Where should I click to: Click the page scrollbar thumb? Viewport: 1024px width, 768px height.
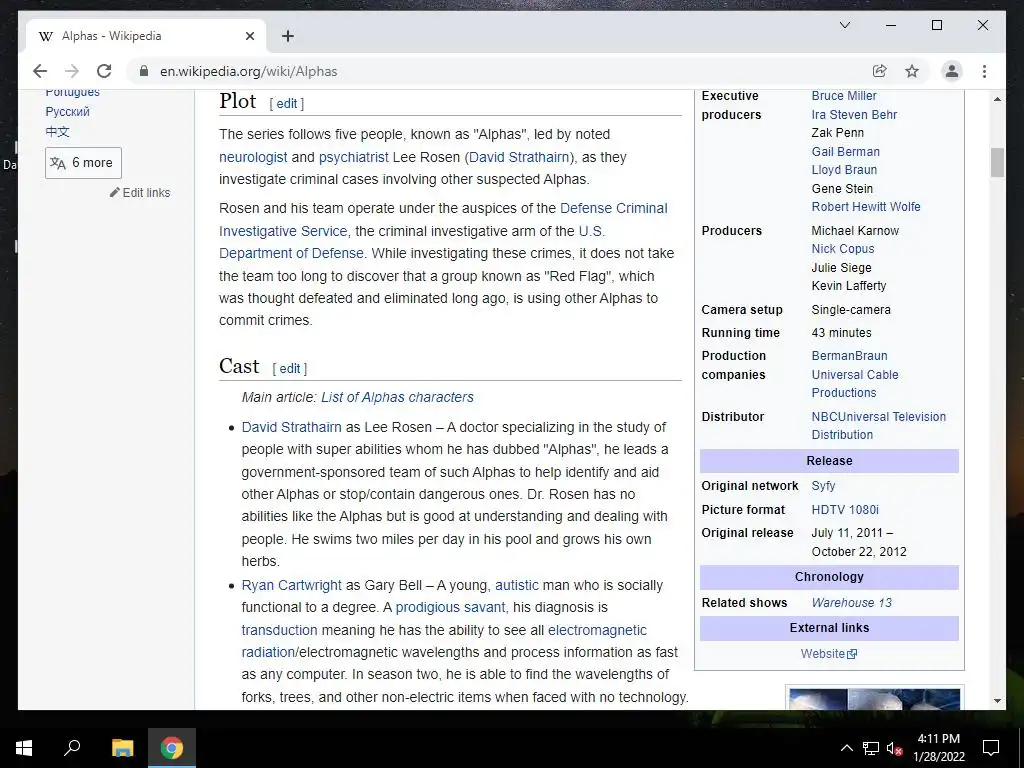997,163
